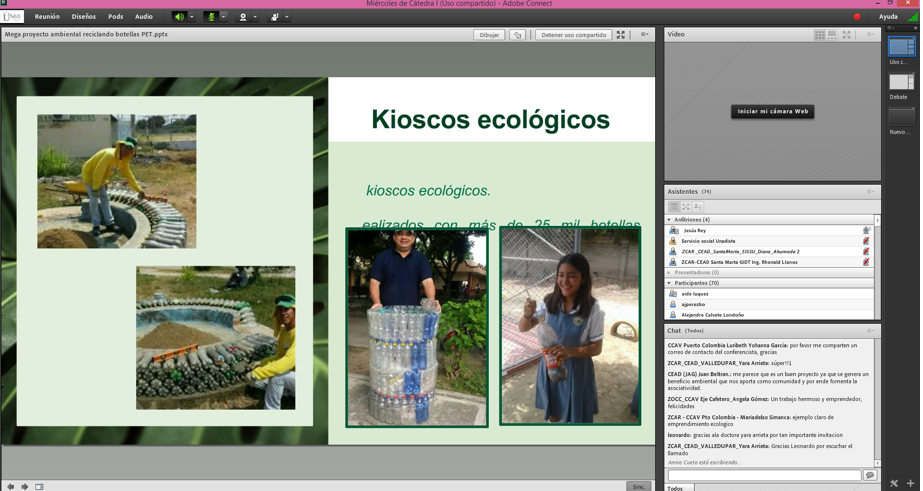
Task: Select attendee status view icon
Action: (x=698, y=207)
